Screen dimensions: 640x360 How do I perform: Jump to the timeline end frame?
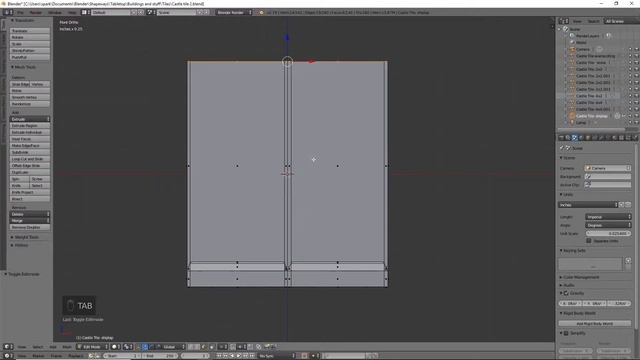coord(253,356)
